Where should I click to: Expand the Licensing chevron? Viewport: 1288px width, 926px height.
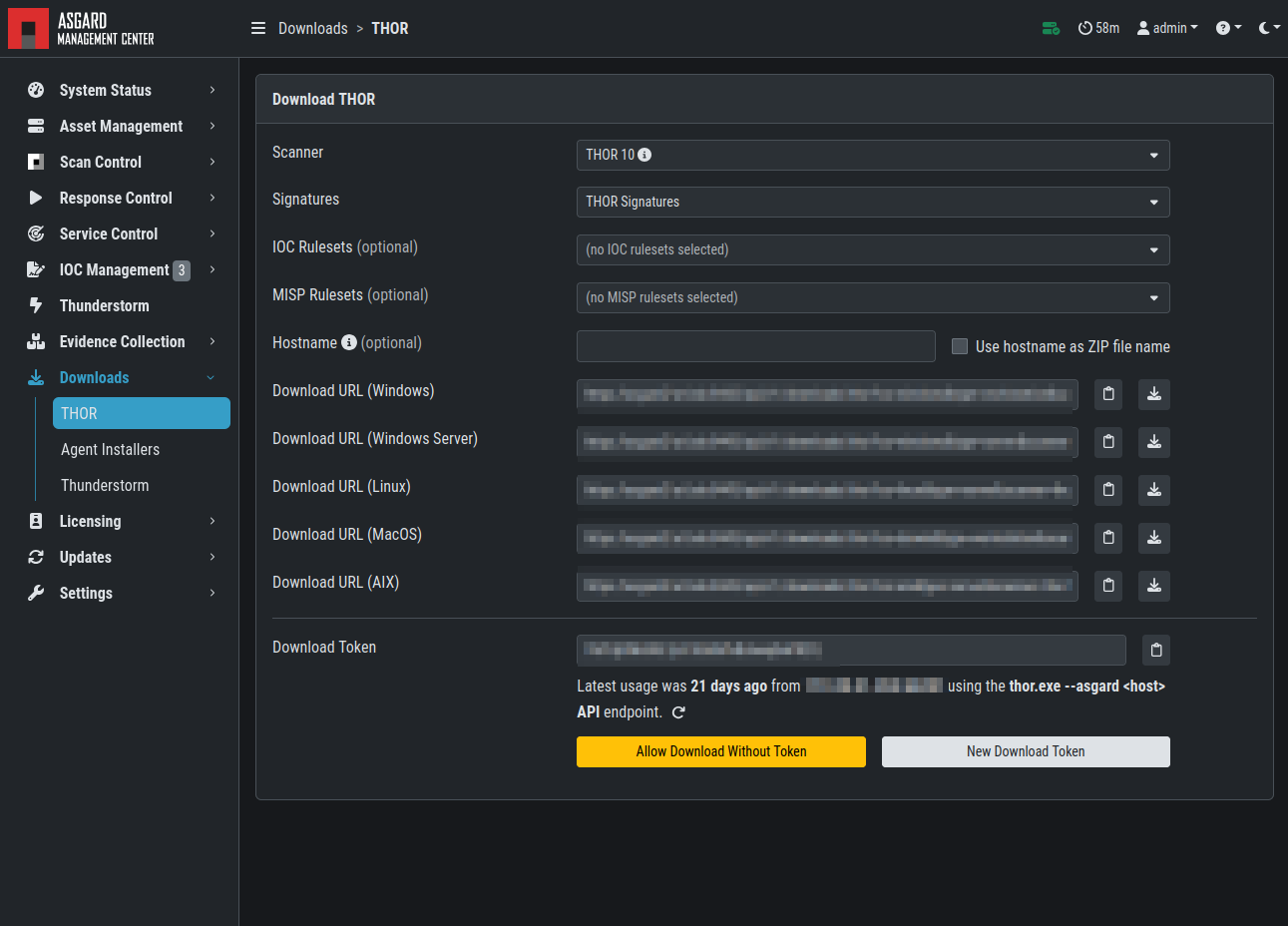click(213, 521)
